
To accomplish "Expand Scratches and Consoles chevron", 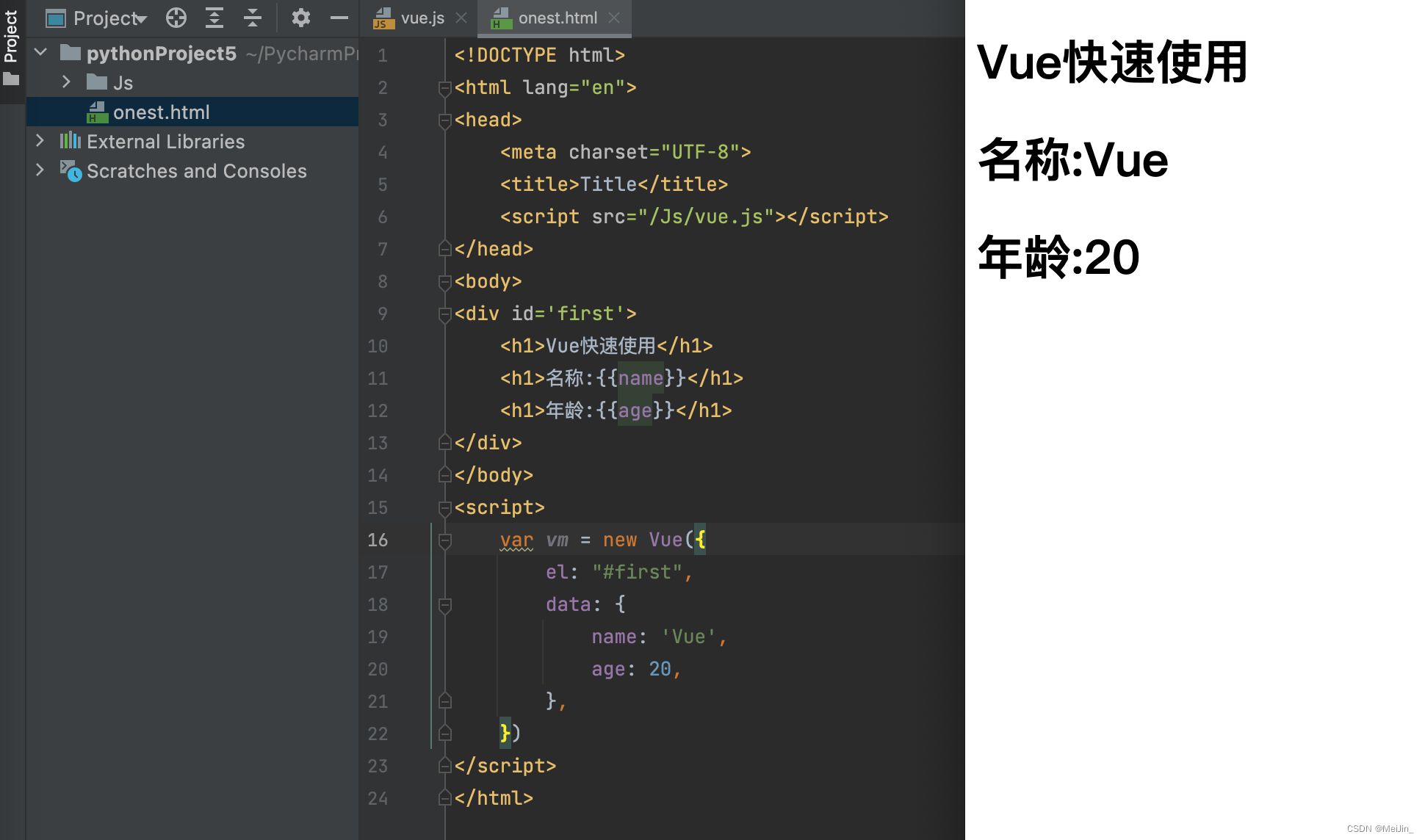I will pos(40,170).
